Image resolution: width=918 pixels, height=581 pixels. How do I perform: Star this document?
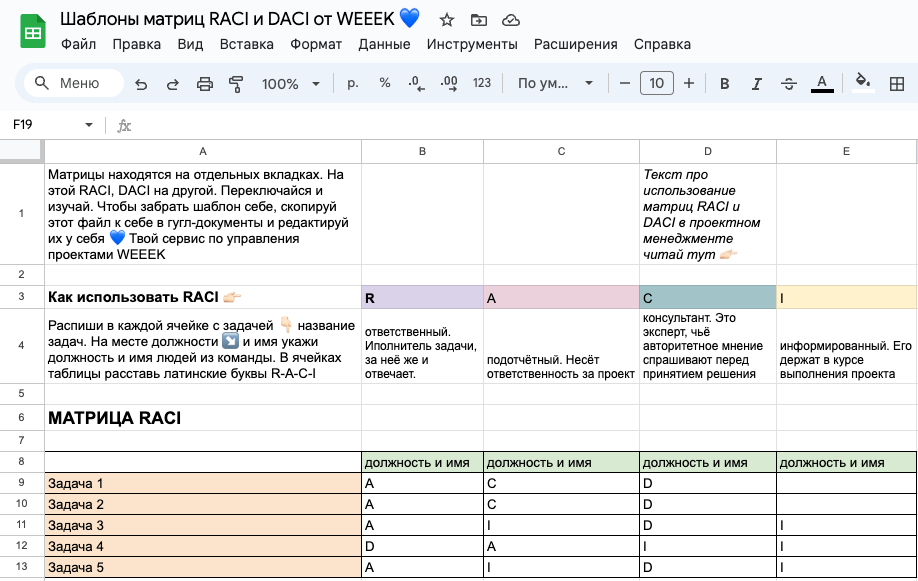(447, 20)
